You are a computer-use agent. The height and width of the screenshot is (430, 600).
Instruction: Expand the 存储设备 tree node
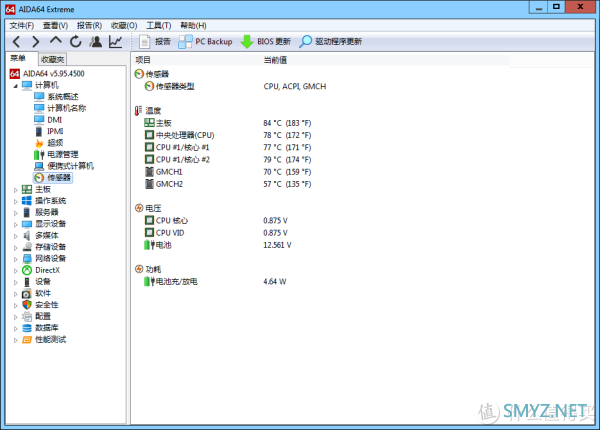coord(15,248)
